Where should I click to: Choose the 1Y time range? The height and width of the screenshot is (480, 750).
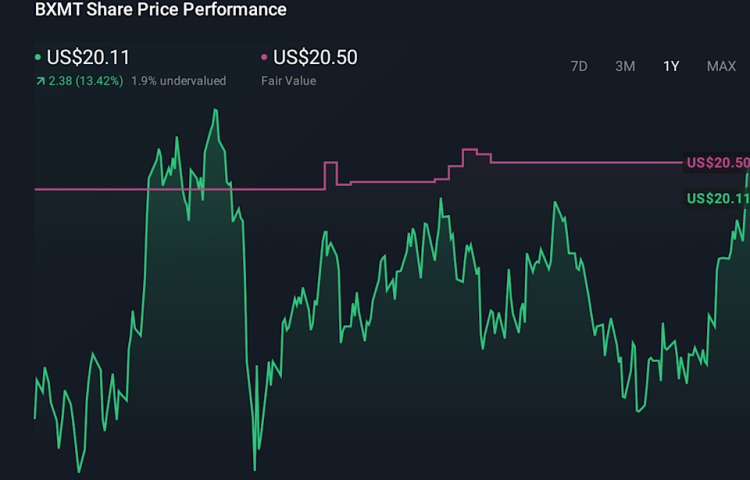pyautogui.click(x=671, y=66)
